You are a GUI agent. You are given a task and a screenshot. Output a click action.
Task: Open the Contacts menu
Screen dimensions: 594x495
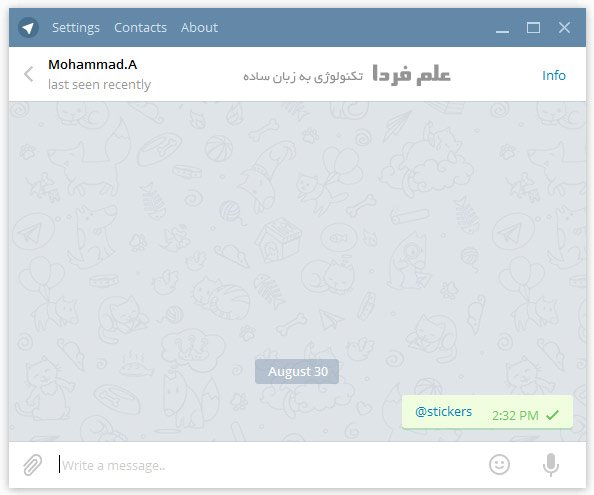[140, 28]
